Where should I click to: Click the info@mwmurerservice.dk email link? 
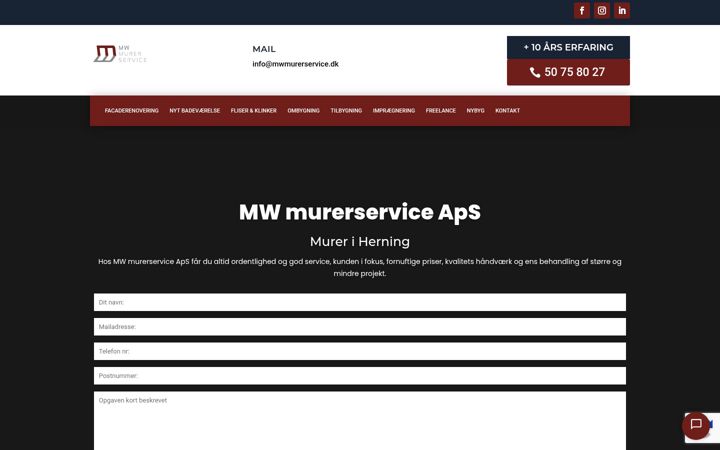295,64
